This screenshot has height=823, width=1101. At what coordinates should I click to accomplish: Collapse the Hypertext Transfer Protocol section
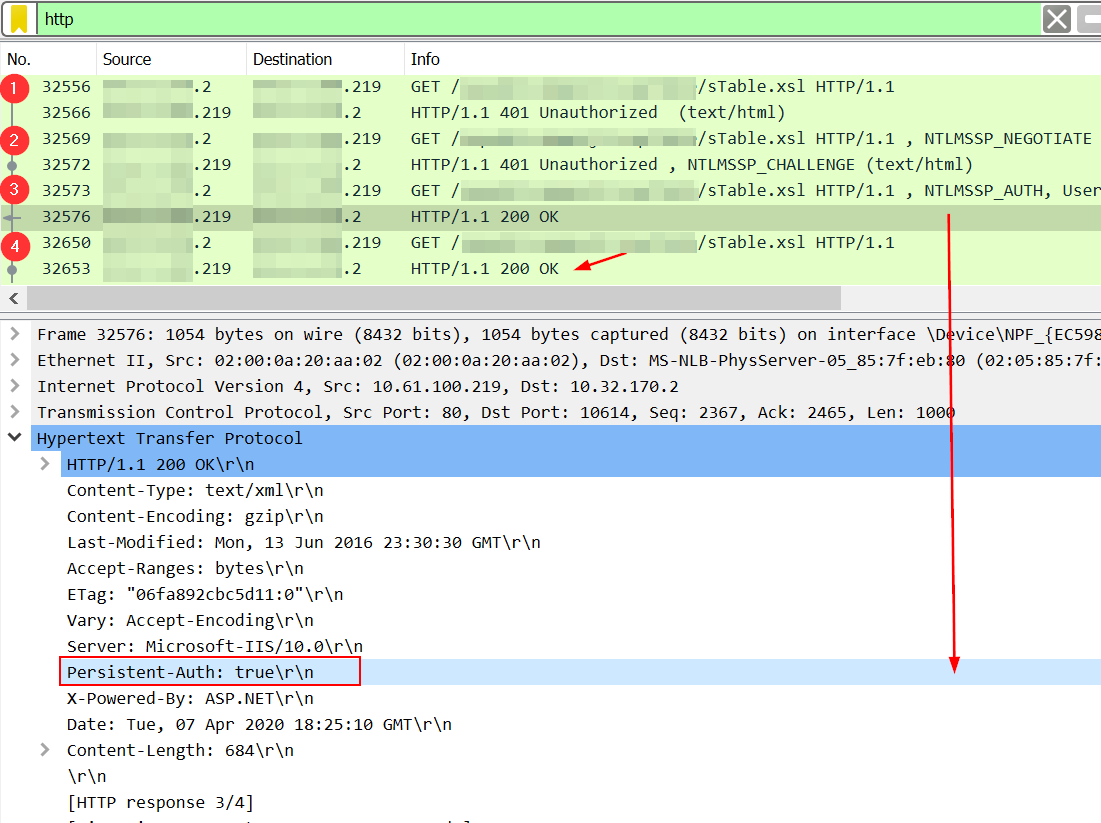pyautogui.click(x=15, y=438)
